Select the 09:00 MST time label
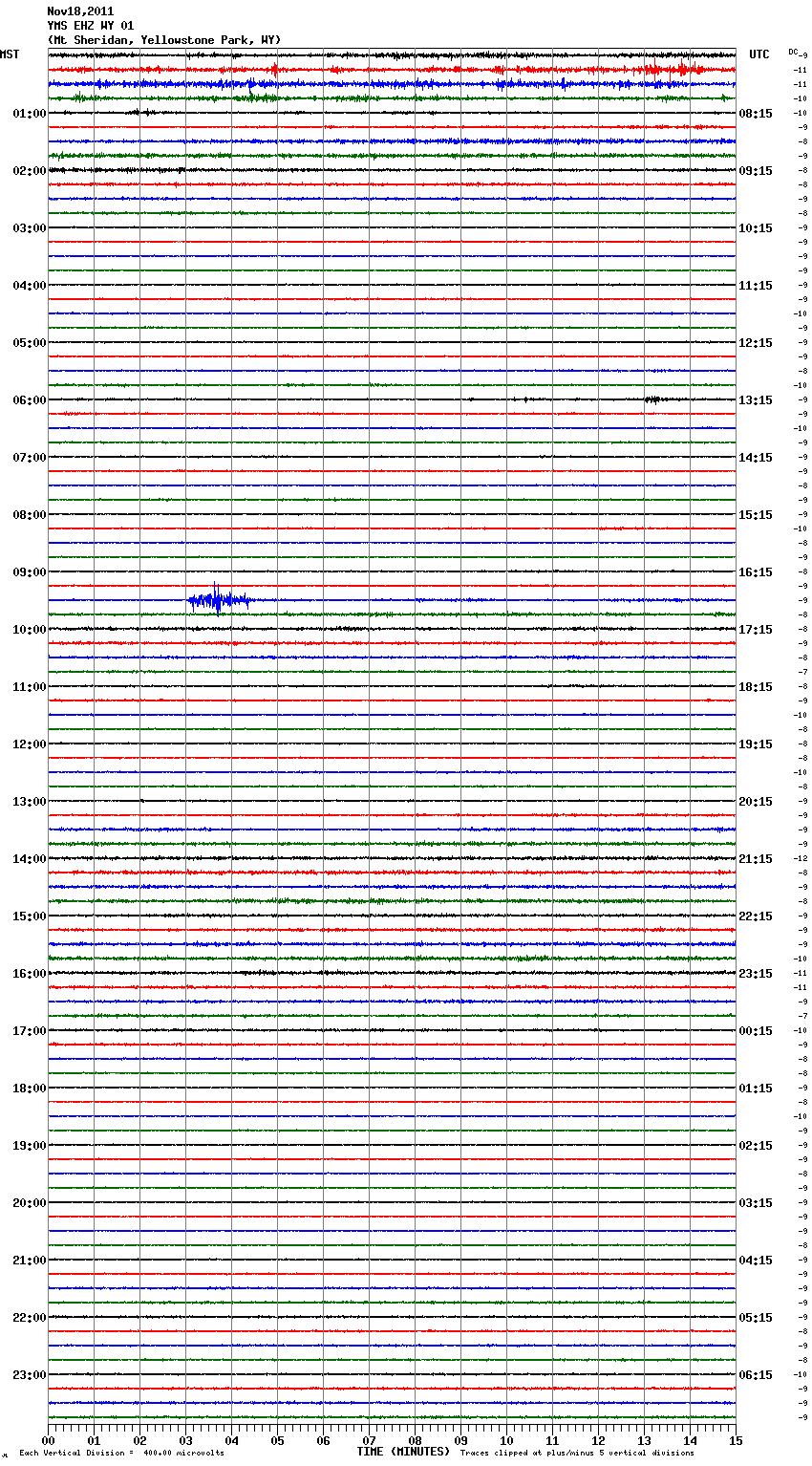Viewport: 812px width, 1466px height. pos(30,572)
